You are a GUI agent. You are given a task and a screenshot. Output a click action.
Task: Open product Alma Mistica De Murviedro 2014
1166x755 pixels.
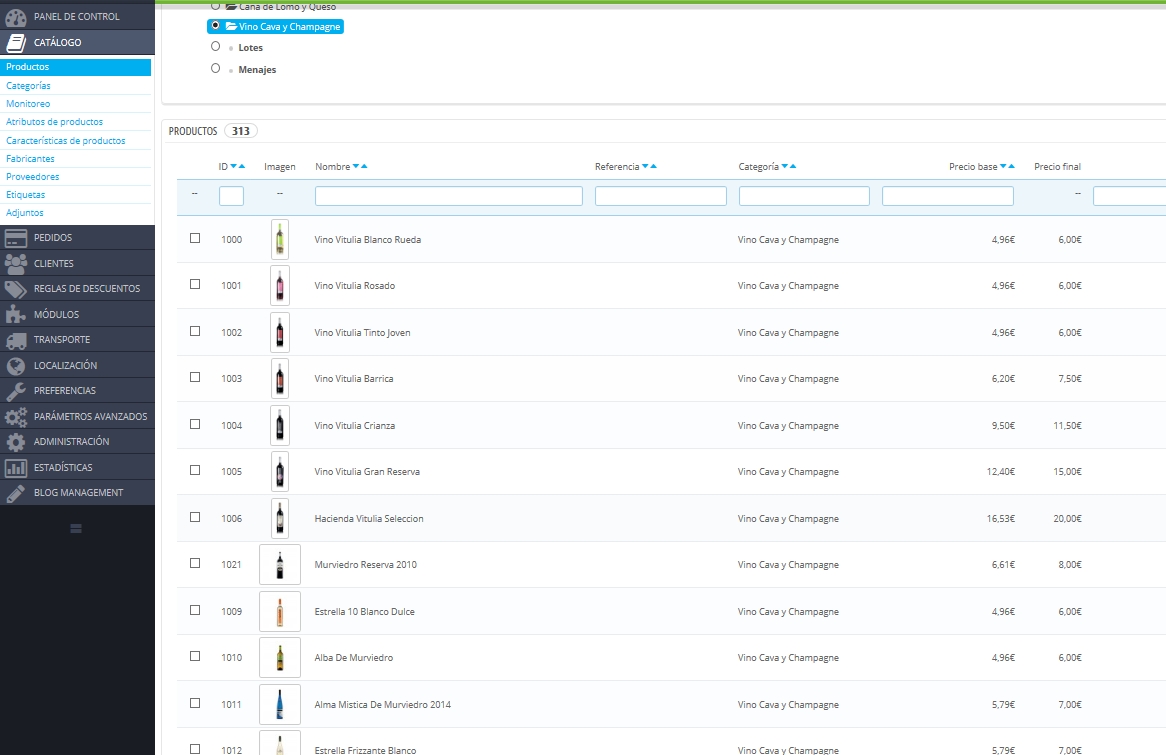382,704
